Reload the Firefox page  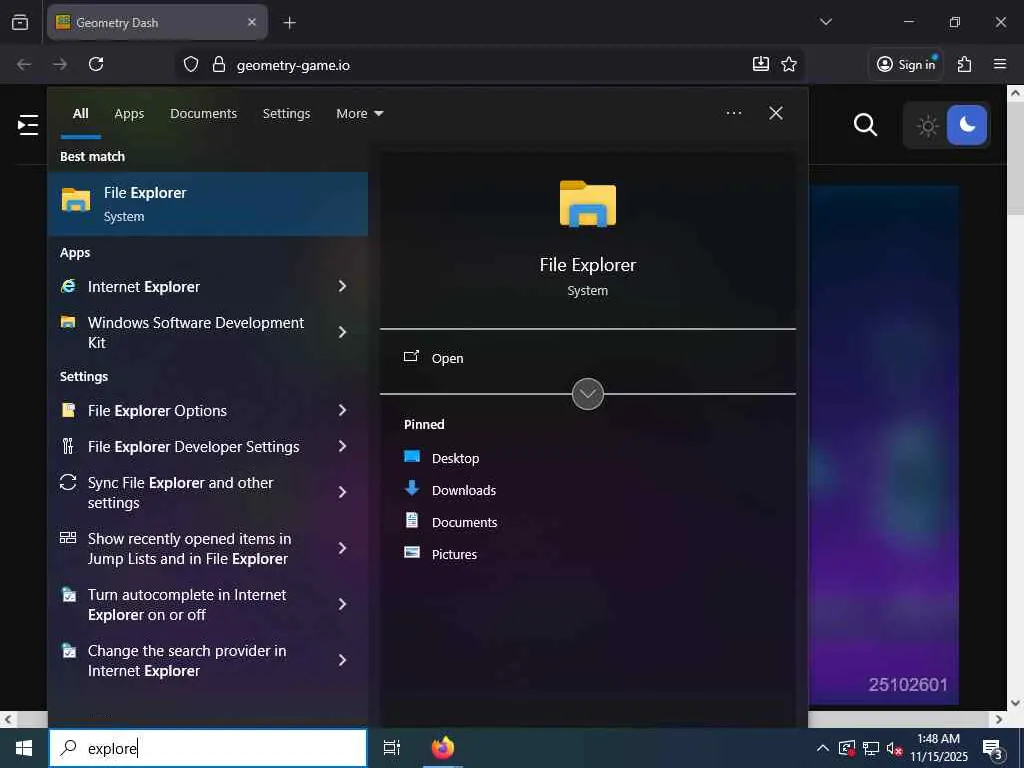[x=96, y=64]
